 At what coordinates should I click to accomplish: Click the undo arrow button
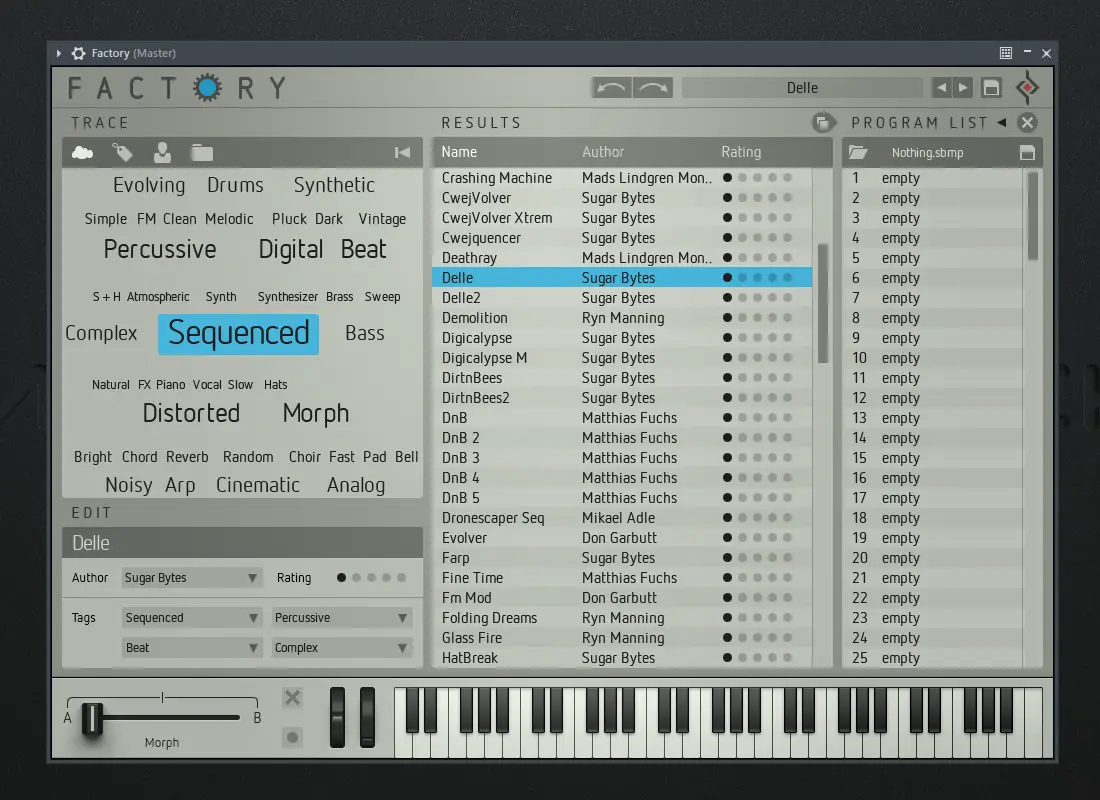[612, 88]
